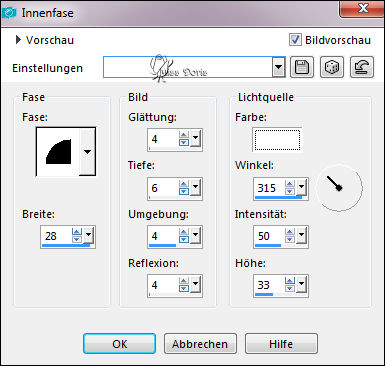Decrease the Höhe value with down arrow
385x366 pixels.
(290, 288)
